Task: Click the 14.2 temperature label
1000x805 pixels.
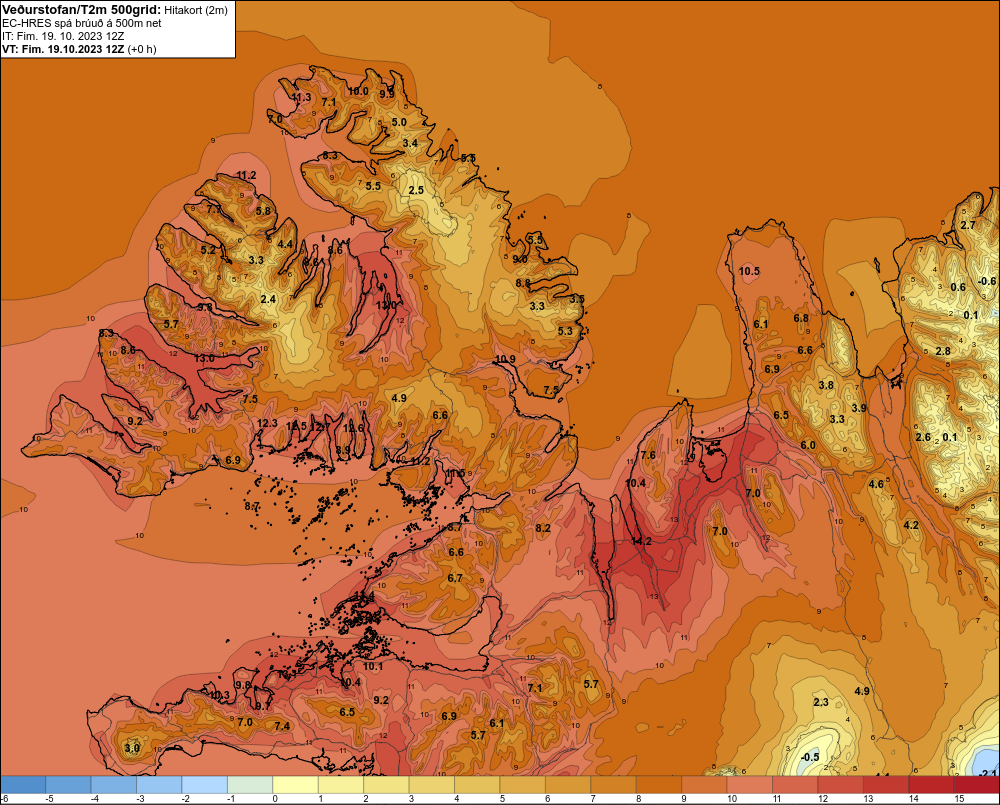Action: tap(642, 541)
